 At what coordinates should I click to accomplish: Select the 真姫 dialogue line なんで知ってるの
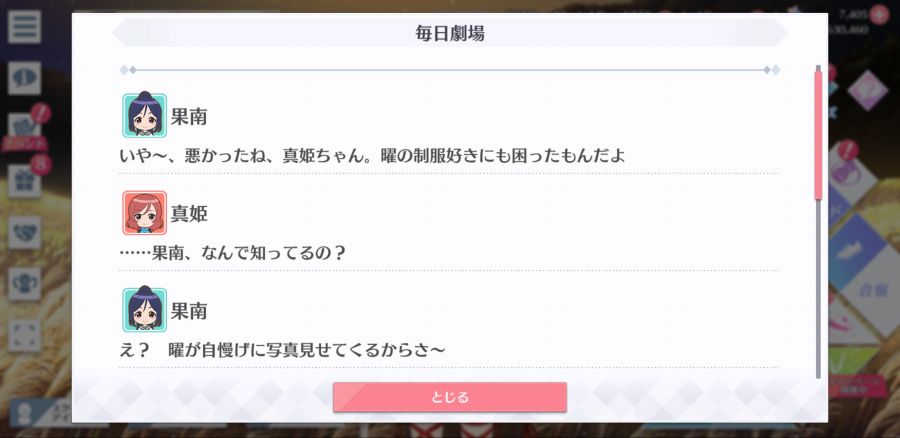(232, 253)
